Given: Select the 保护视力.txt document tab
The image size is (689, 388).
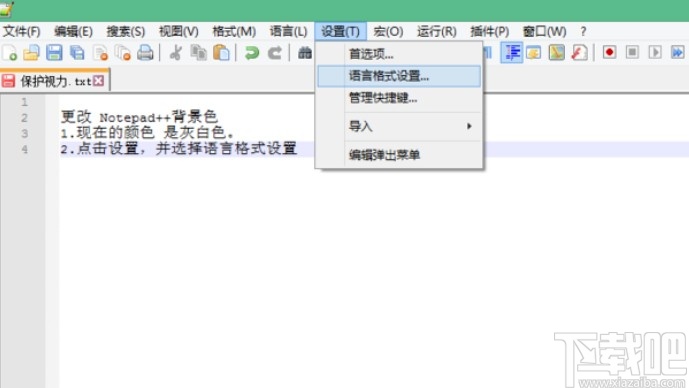Looking at the screenshot, I should tap(55, 81).
